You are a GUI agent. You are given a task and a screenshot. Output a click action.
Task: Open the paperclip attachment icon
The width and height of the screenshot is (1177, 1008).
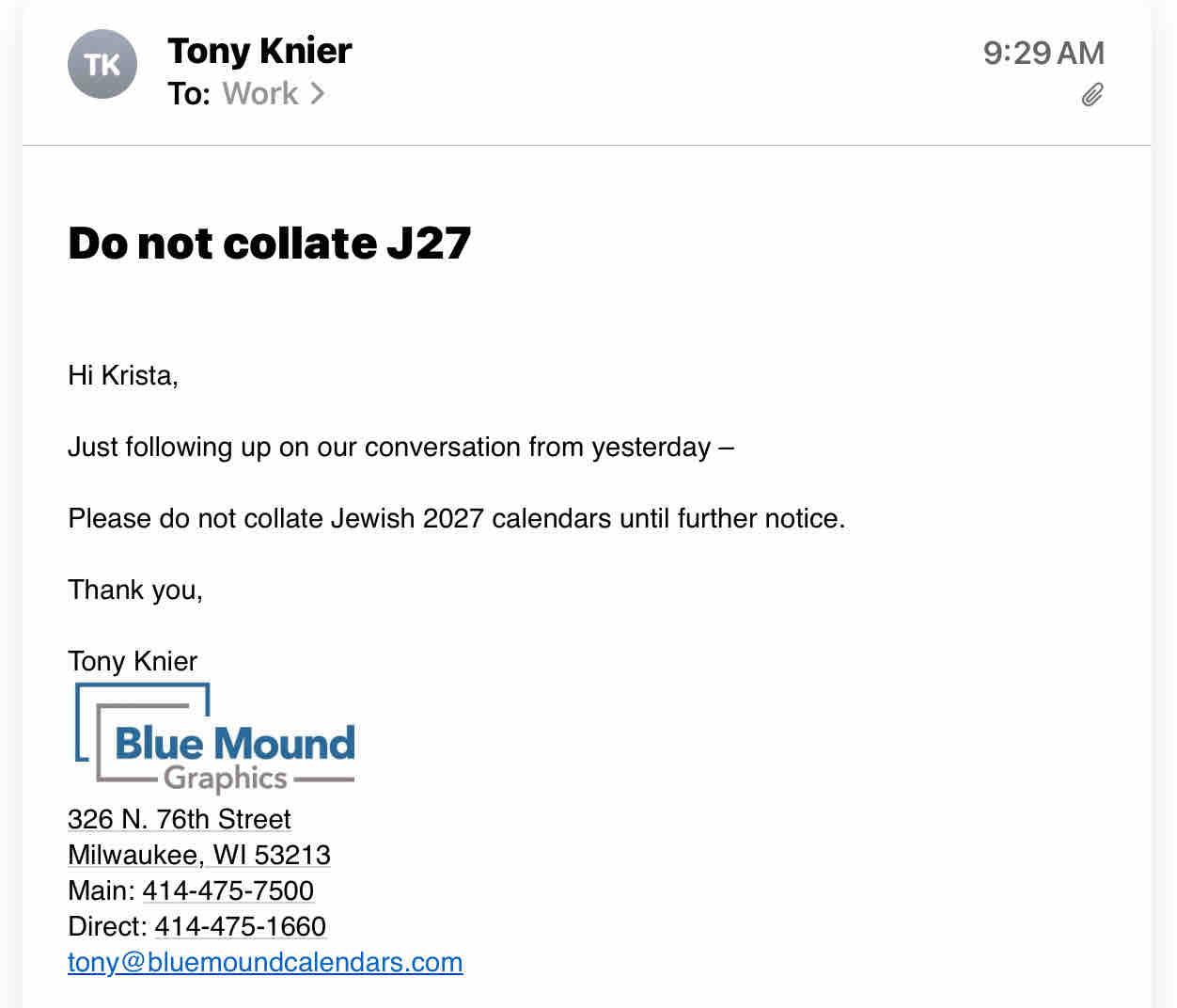pyautogui.click(x=1091, y=95)
